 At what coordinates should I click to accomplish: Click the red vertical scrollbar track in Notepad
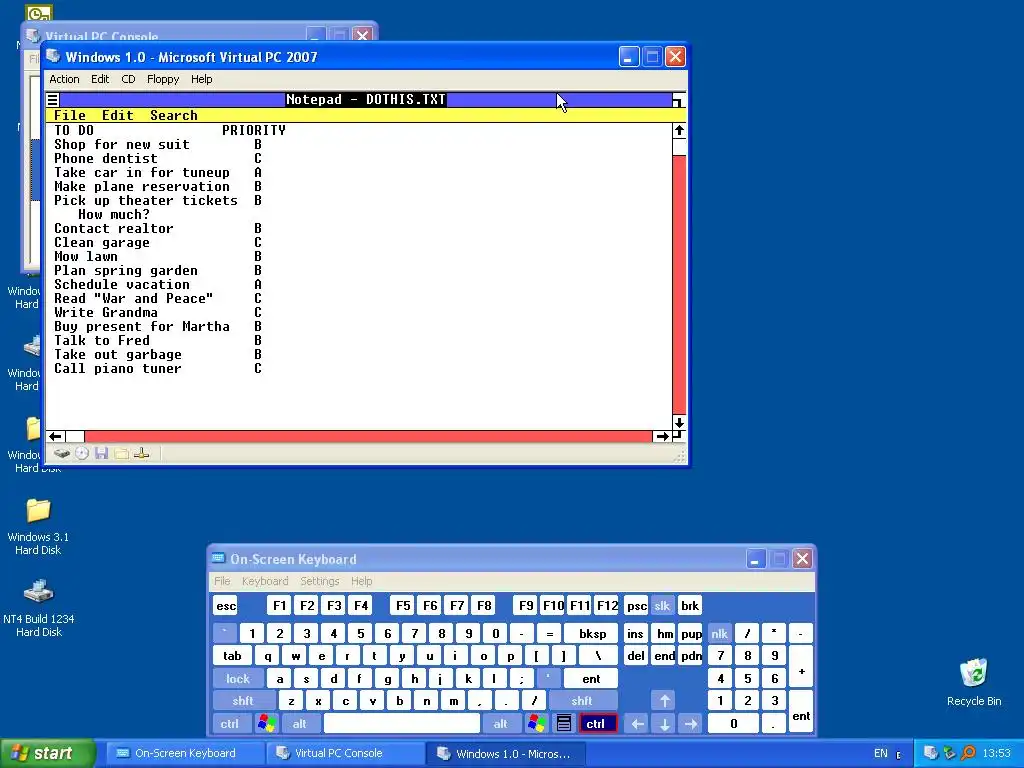(679, 285)
